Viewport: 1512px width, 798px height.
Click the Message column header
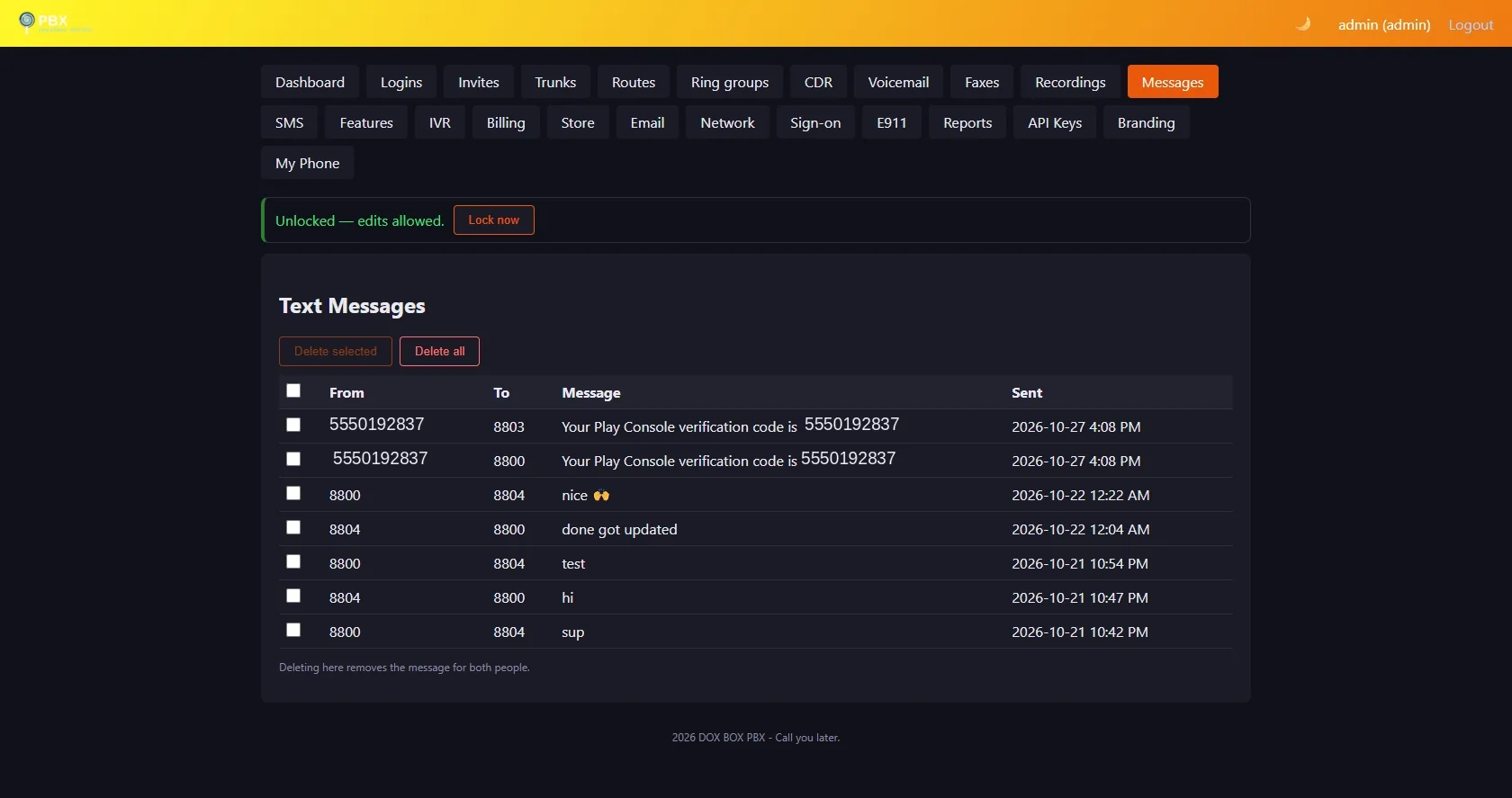click(x=591, y=392)
